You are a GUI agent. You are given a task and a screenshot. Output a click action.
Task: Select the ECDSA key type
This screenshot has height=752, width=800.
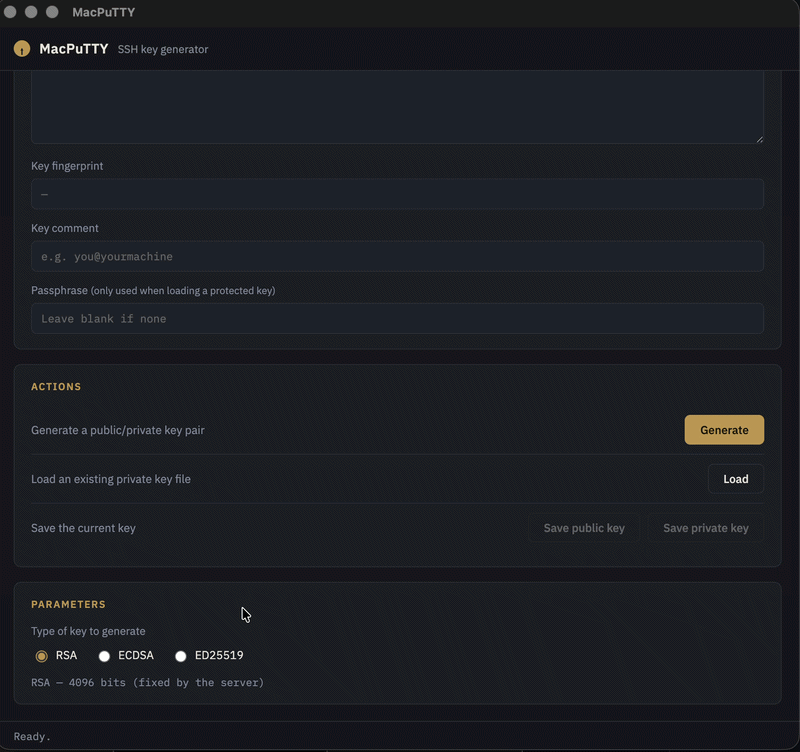click(x=104, y=656)
